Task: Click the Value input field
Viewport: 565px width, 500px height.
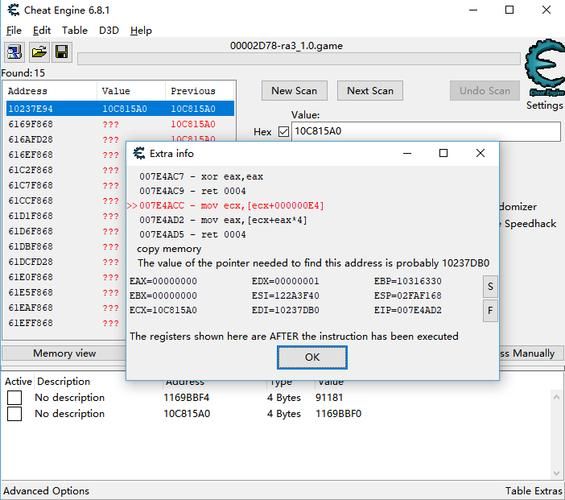Action: (426, 131)
